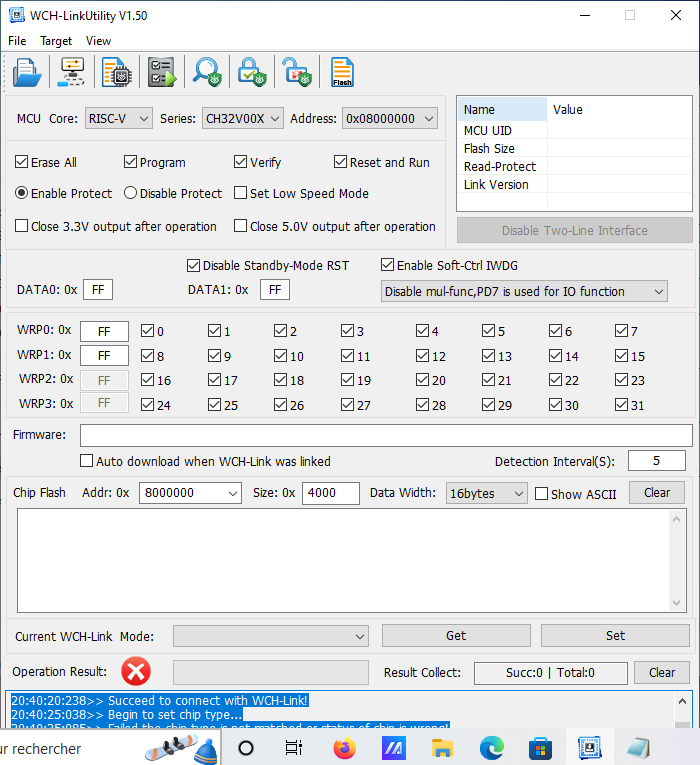Open Firefox from the taskbar

[345, 747]
